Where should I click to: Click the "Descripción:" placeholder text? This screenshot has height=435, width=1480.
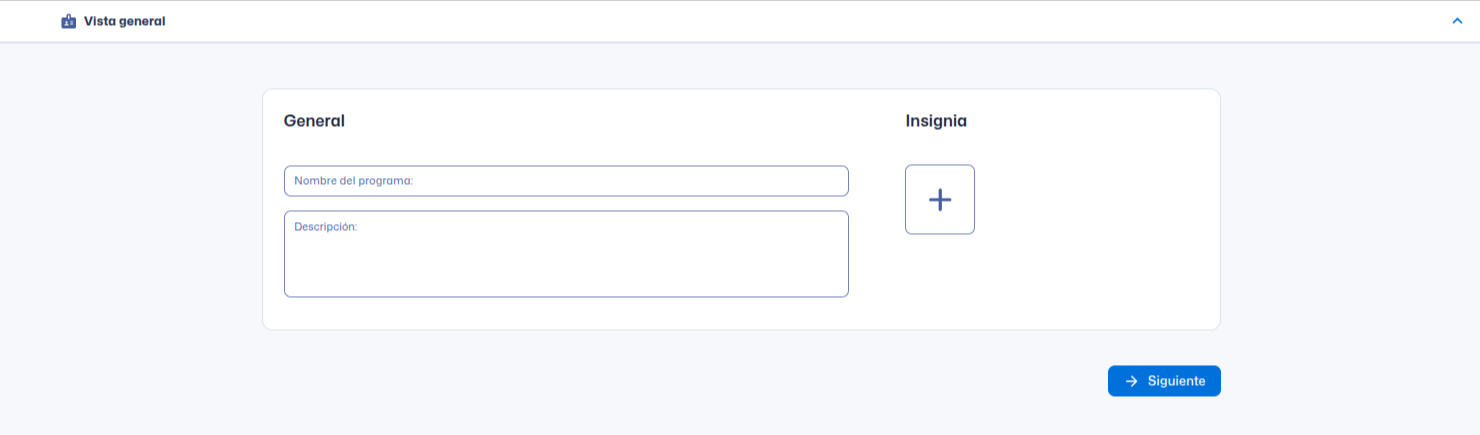click(x=326, y=227)
